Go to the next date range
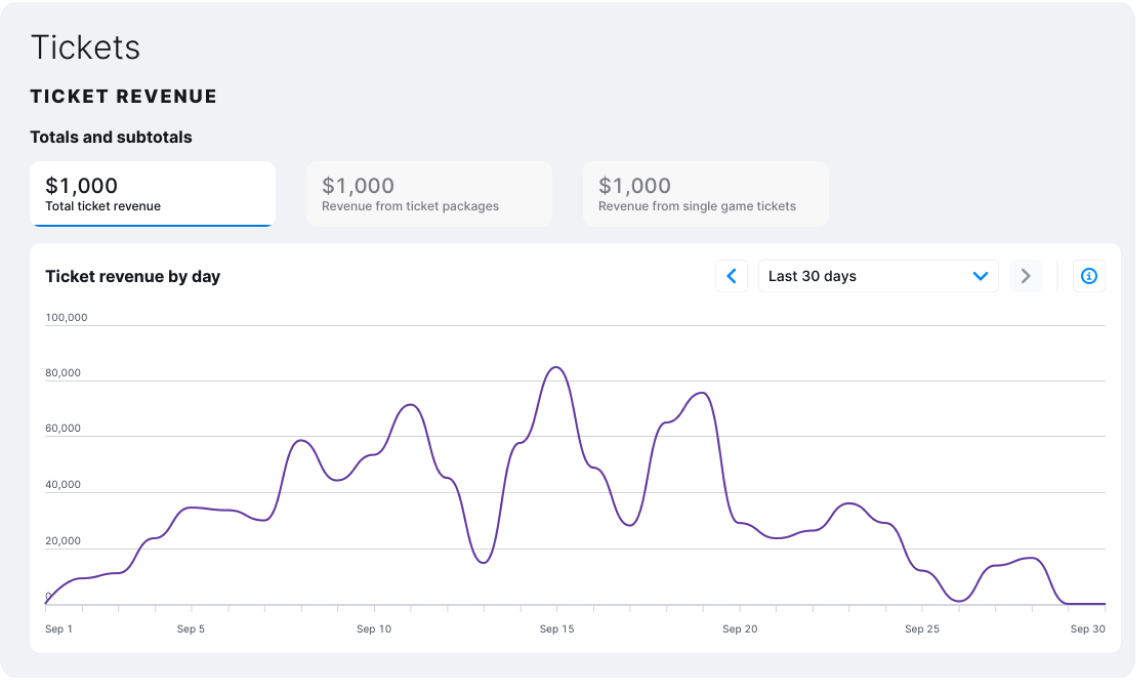The height and width of the screenshot is (680, 1136). (1025, 276)
